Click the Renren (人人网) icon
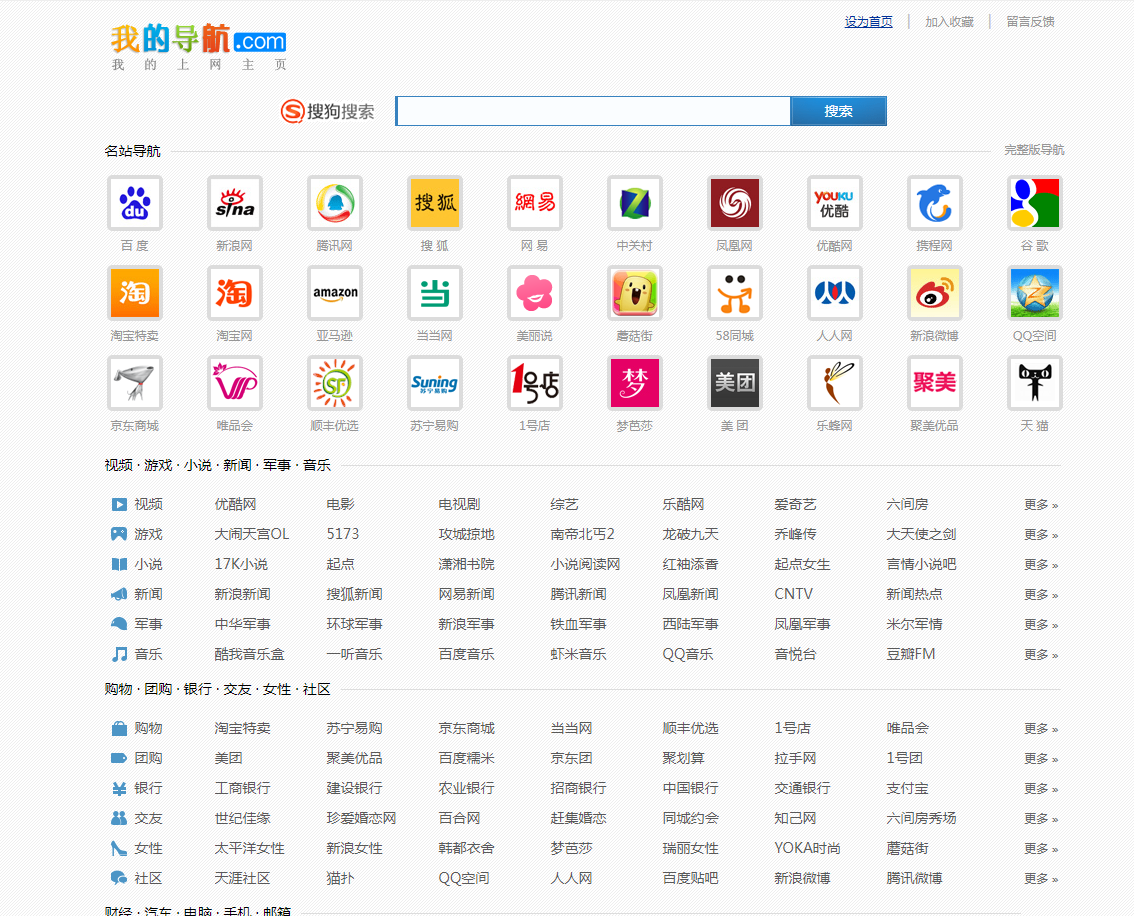Image resolution: width=1134 pixels, height=916 pixels. tap(835, 293)
